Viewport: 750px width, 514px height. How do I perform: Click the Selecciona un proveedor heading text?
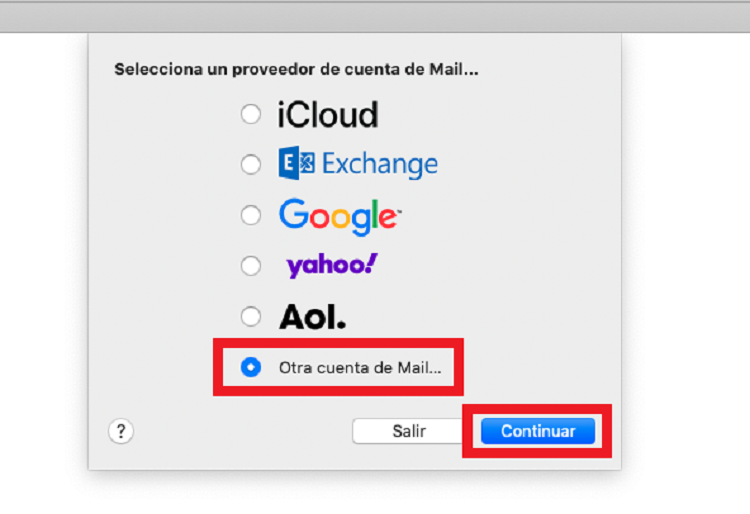click(296, 69)
